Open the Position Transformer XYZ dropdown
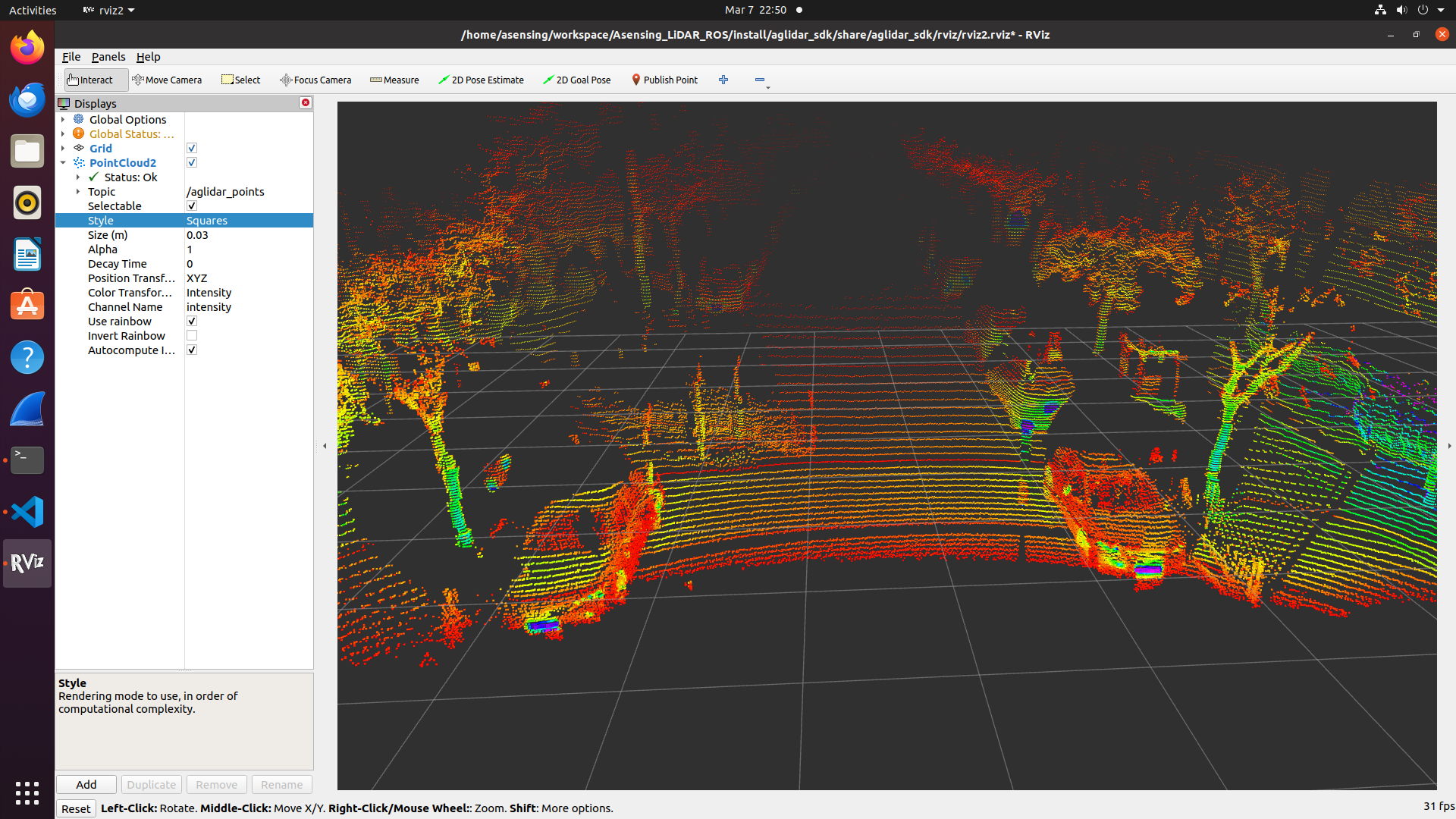 click(249, 278)
